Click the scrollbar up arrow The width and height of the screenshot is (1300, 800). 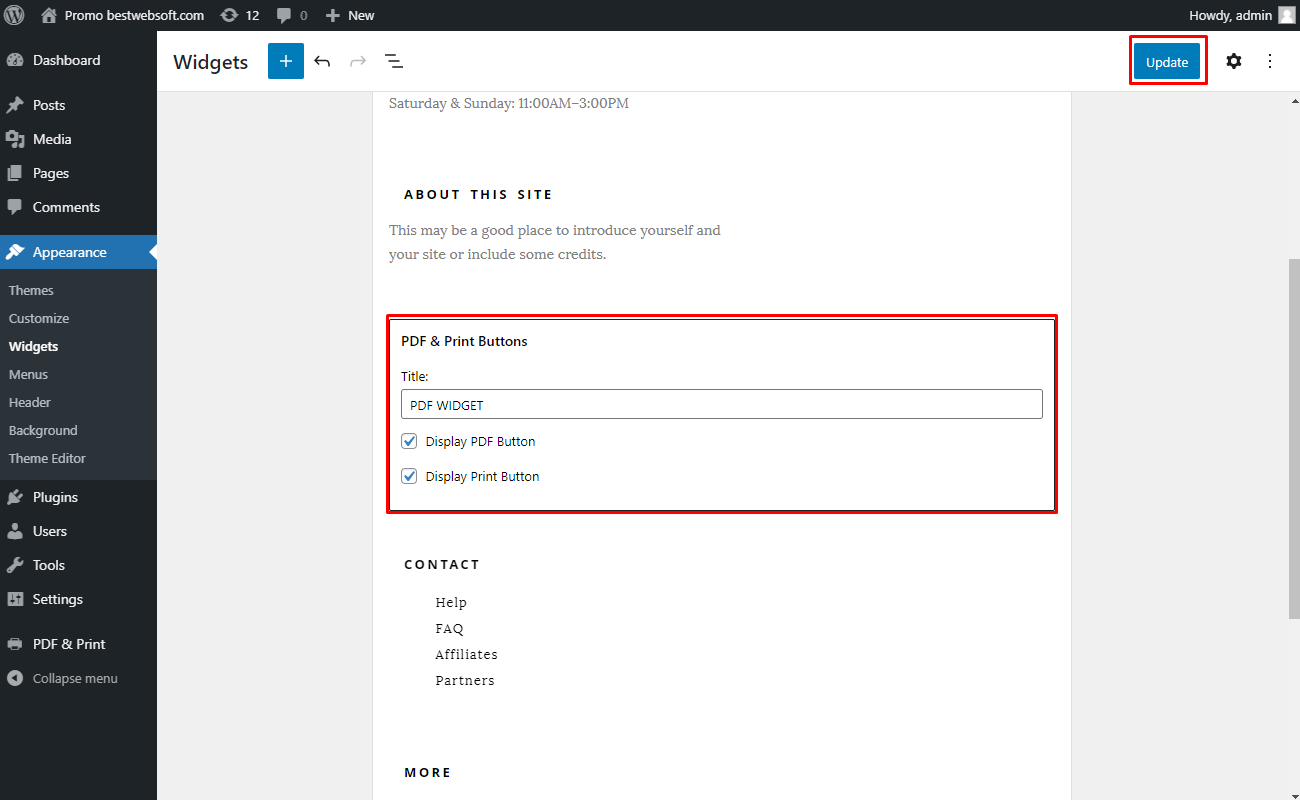point(1294,101)
